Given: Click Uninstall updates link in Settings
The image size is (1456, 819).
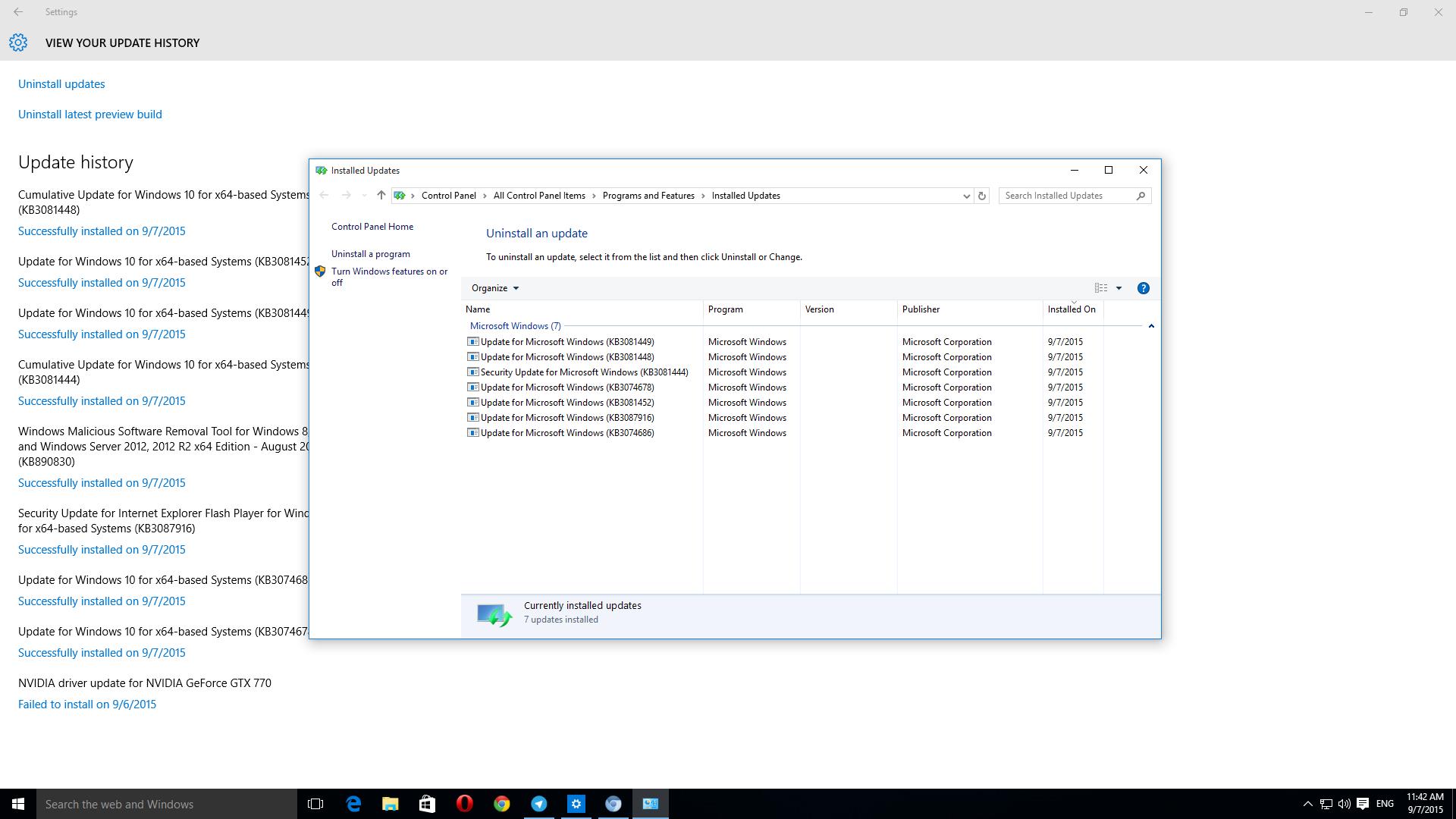Looking at the screenshot, I should [61, 84].
